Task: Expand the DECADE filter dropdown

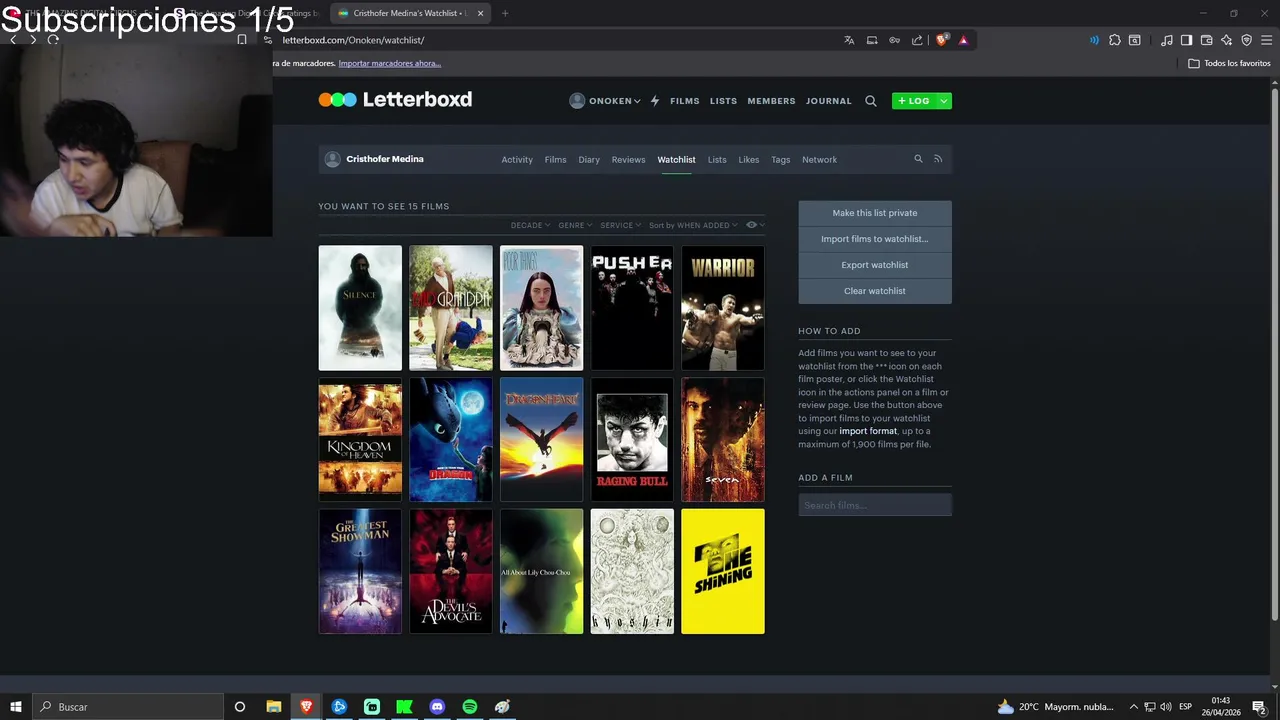Action: click(x=530, y=225)
